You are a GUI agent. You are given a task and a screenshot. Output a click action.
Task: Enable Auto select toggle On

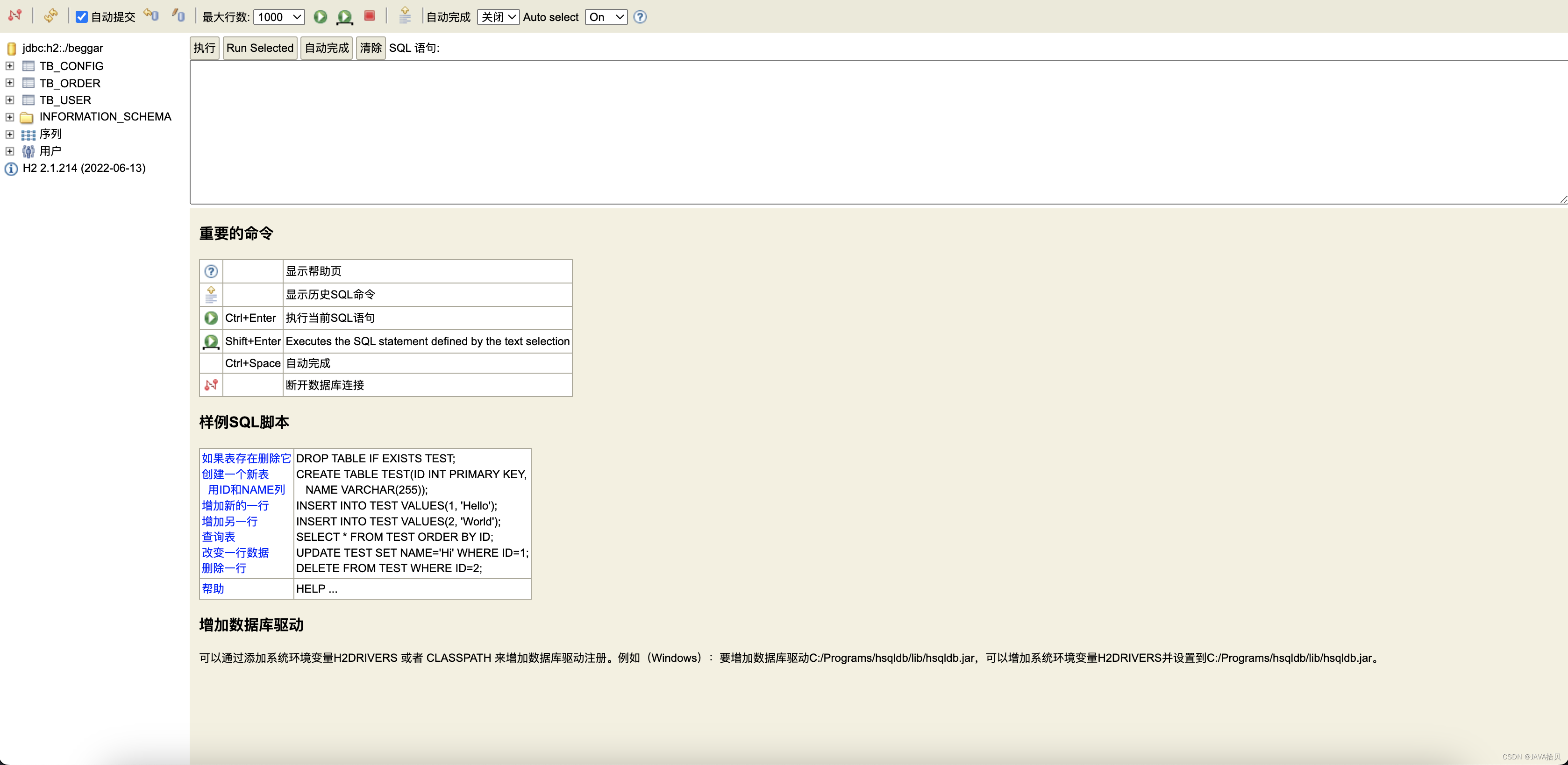pos(605,17)
